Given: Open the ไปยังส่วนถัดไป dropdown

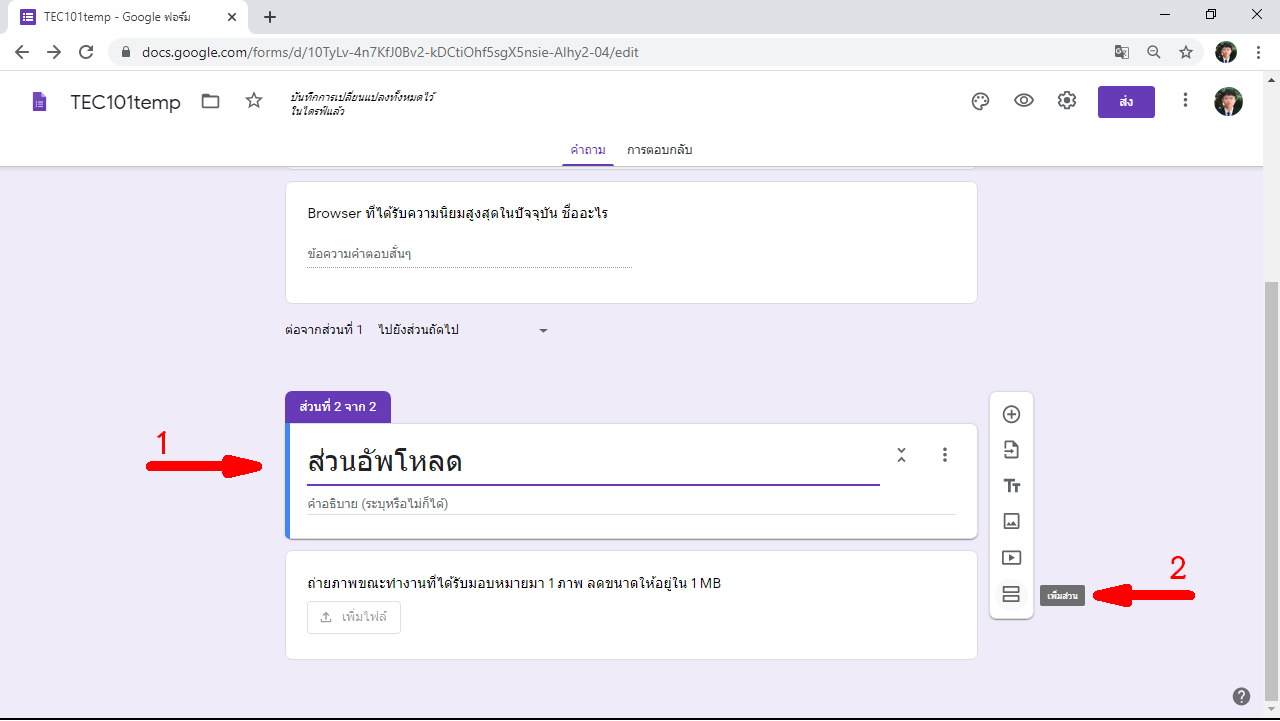Looking at the screenshot, I should pyautogui.click(x=463, y=330).
